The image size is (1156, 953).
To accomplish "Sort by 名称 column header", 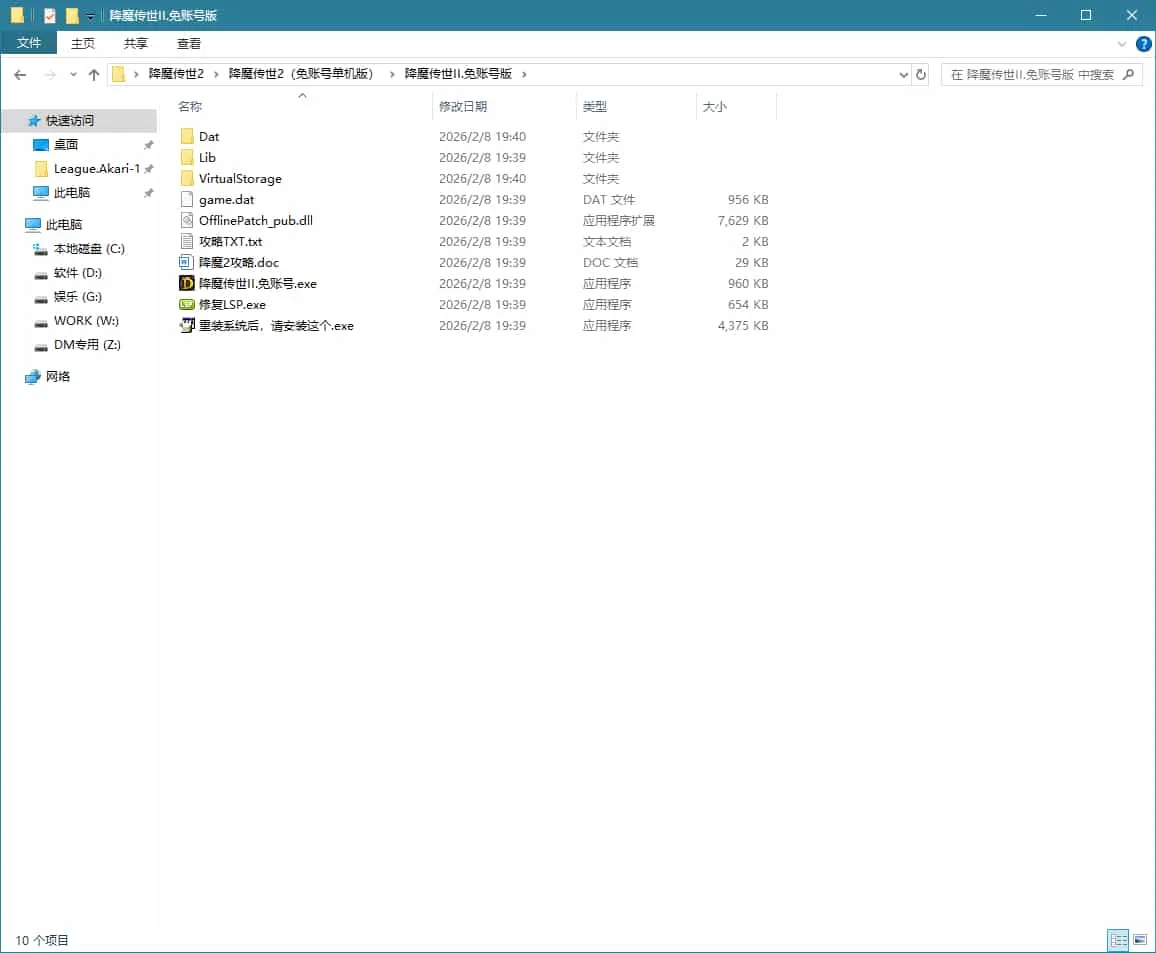I will [190, 106].
